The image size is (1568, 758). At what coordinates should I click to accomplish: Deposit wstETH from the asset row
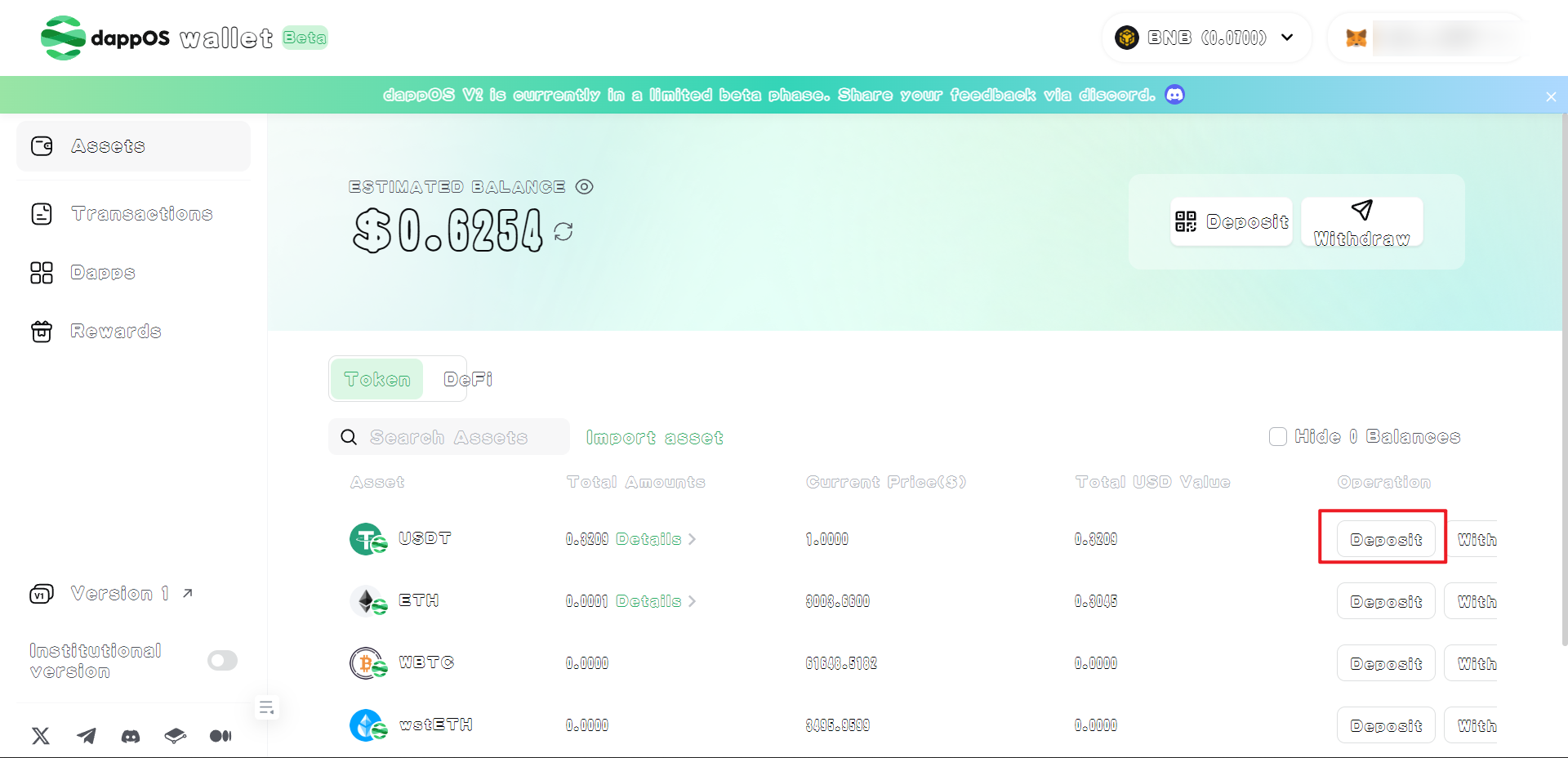pyautogui.click(x=1386, y=725)
